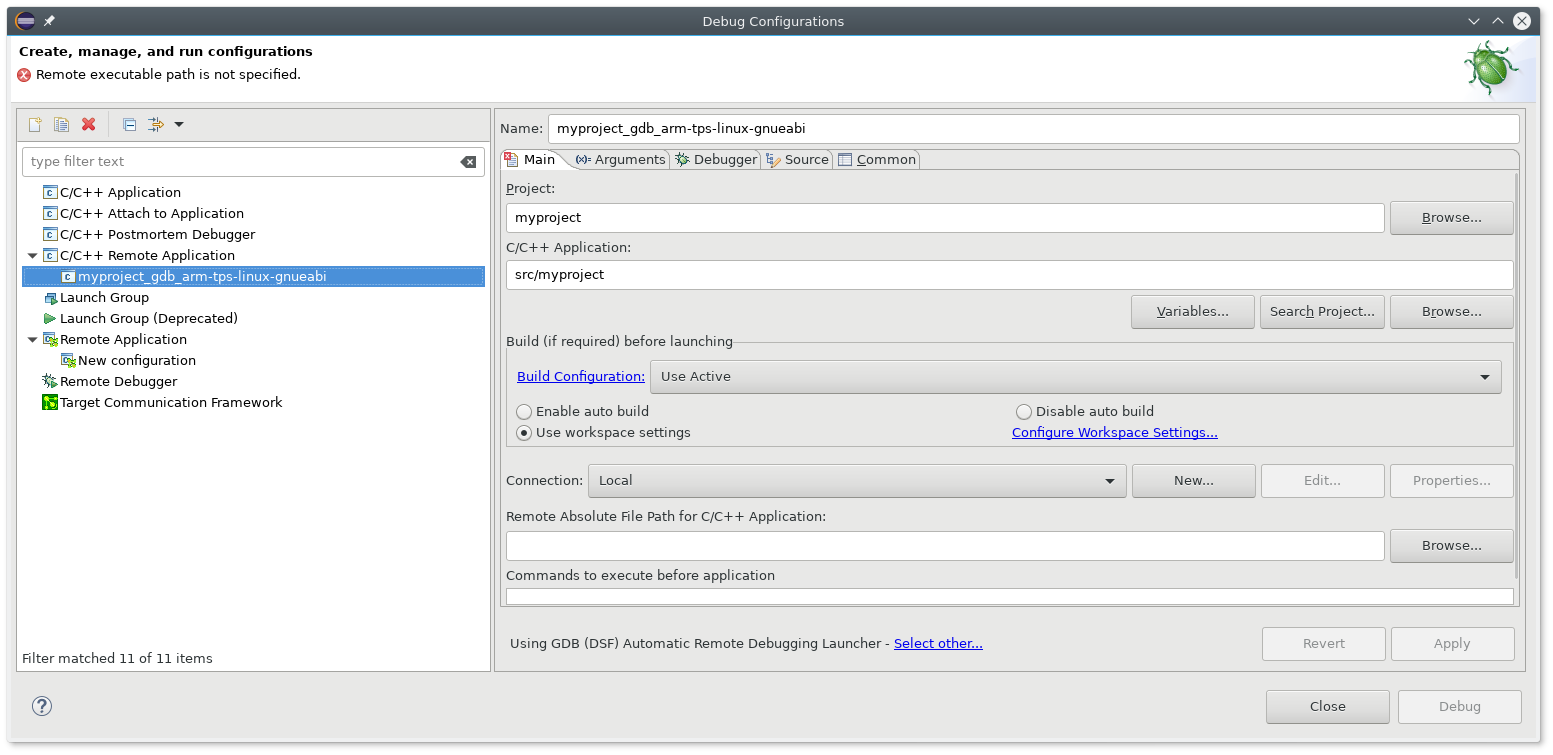Open the Build Configuration Use Active dropdown
This screenshot has height=755, width=1553.
1075,377
